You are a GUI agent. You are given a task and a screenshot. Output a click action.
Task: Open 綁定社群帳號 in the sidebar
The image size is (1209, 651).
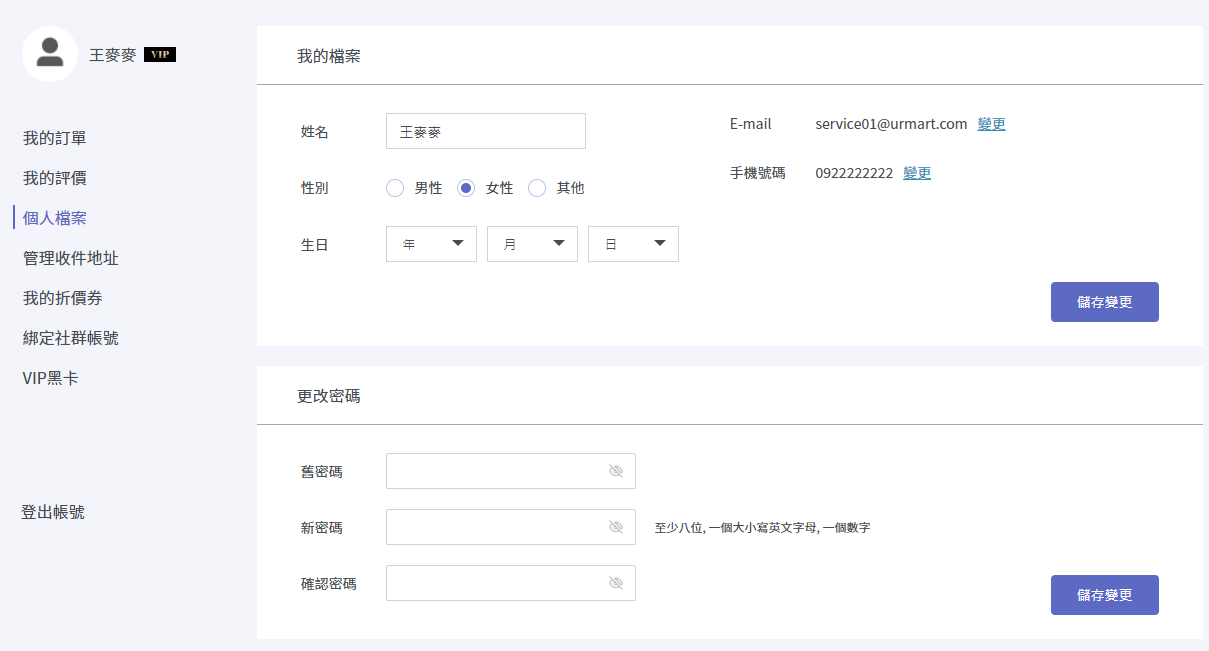point(71,338)
